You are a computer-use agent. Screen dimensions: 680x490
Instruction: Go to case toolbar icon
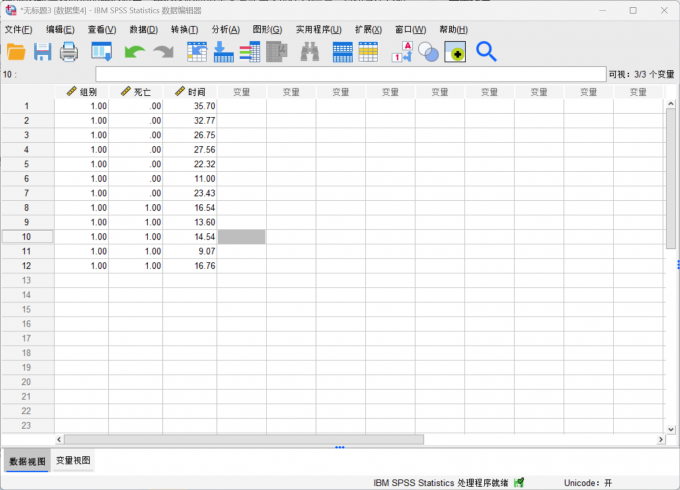tap(197, 52)
